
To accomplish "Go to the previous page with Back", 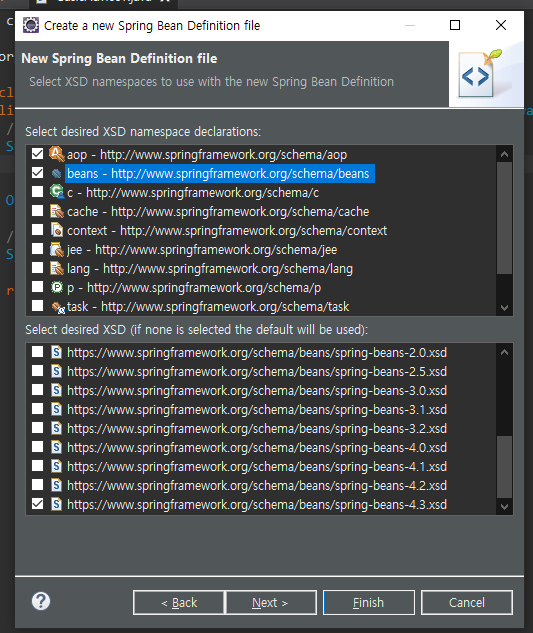I will [x=178, y=602].
